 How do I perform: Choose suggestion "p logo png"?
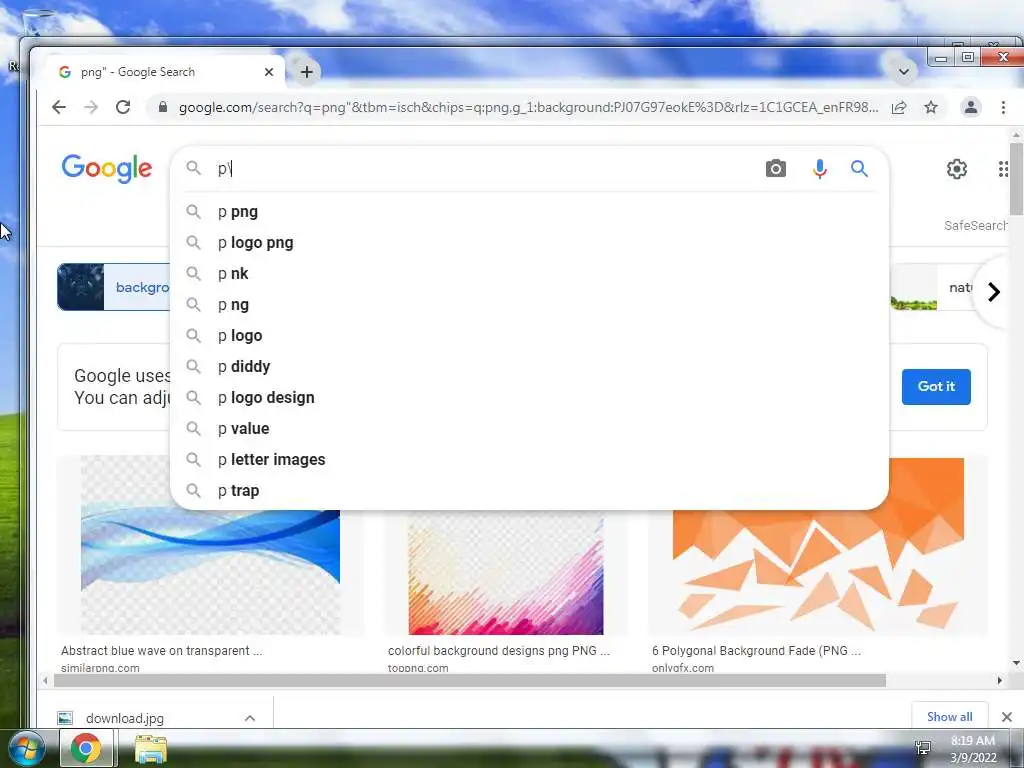pyautogui.click(x=529, y=243)
